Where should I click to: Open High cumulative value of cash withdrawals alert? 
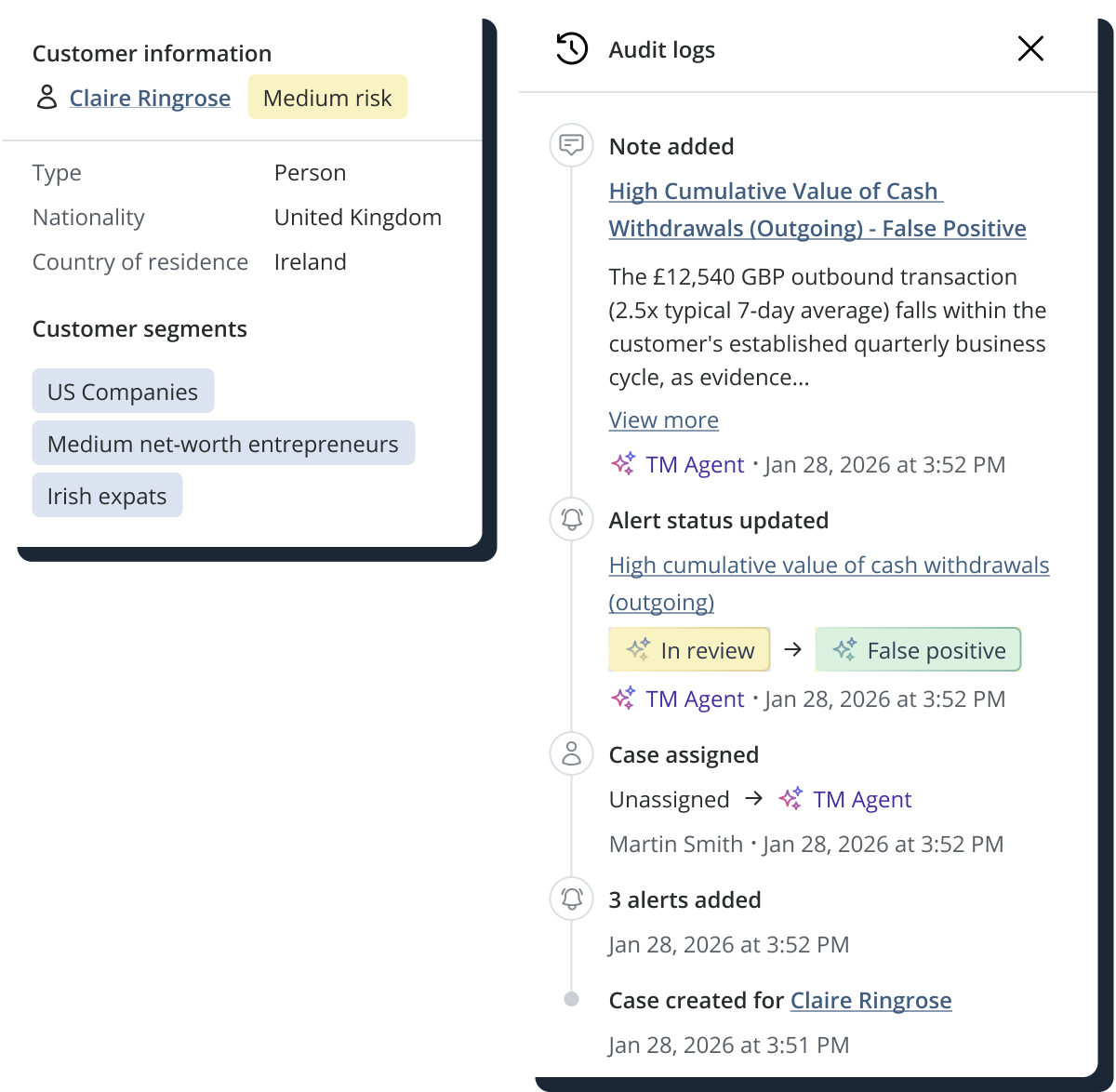coord(828,583)
